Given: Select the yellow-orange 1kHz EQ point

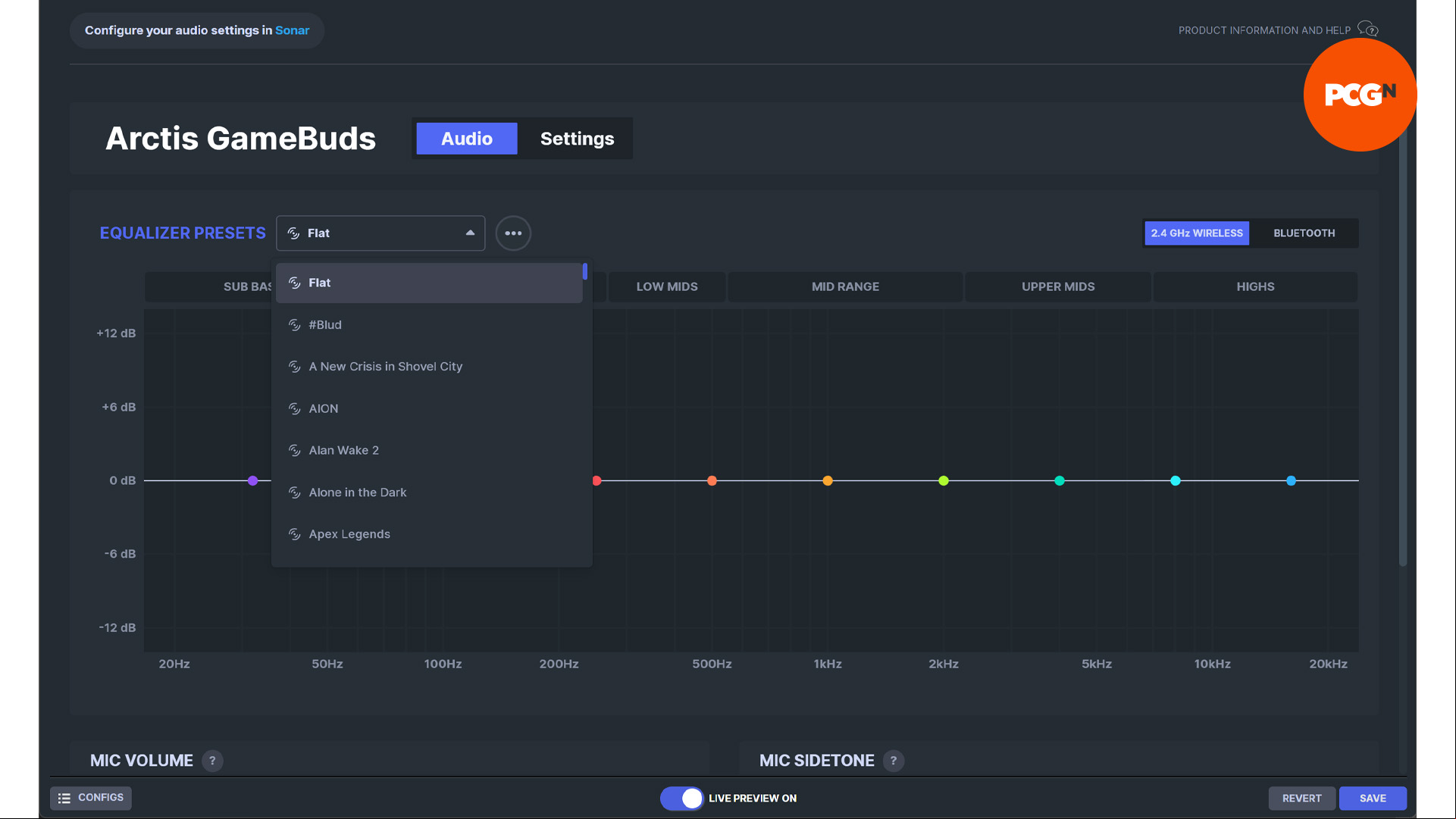Looking at the screenshot, I should [828, 481].
